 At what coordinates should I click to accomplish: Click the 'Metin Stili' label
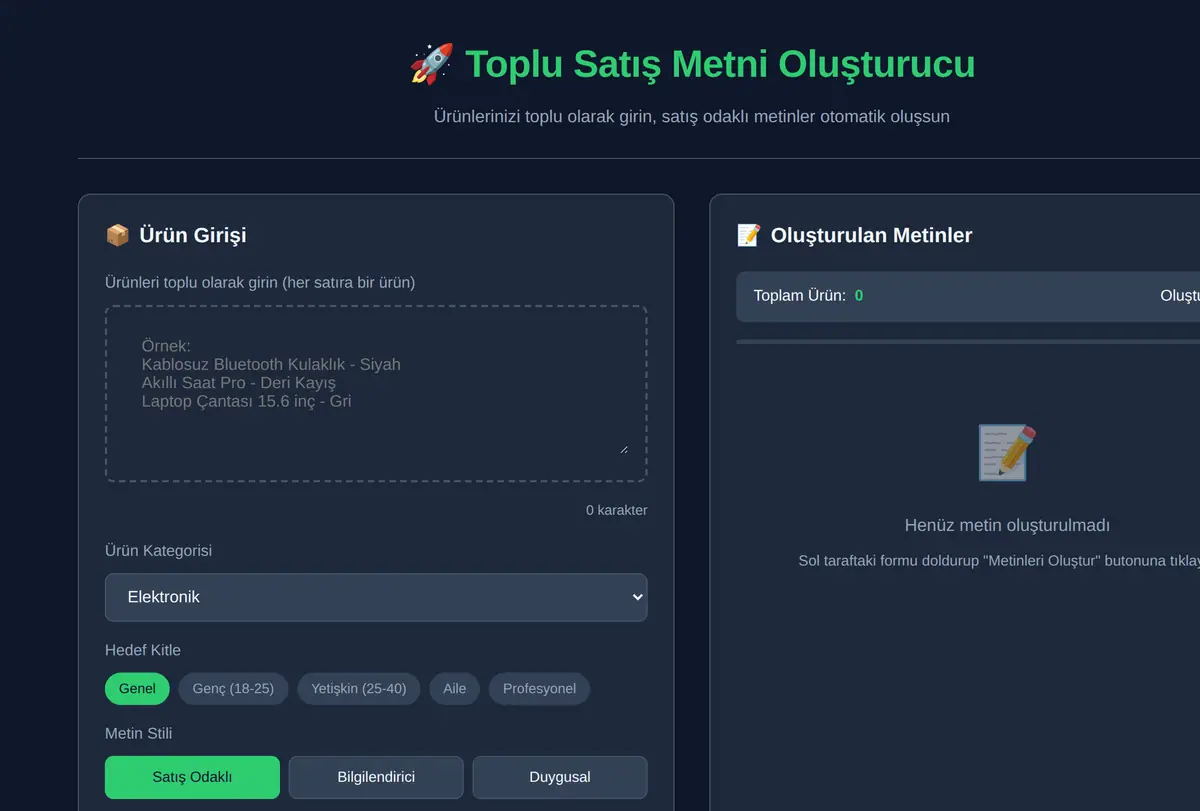pyautogui.click(x=137, y=733)
